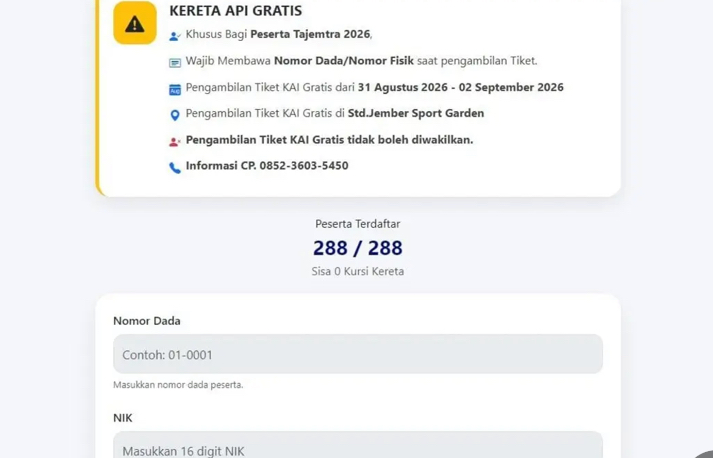Click the text Nomor Dada/Nomor Fisik
Viewport: 713px width, 458px height.
click(x=344, y=60)
